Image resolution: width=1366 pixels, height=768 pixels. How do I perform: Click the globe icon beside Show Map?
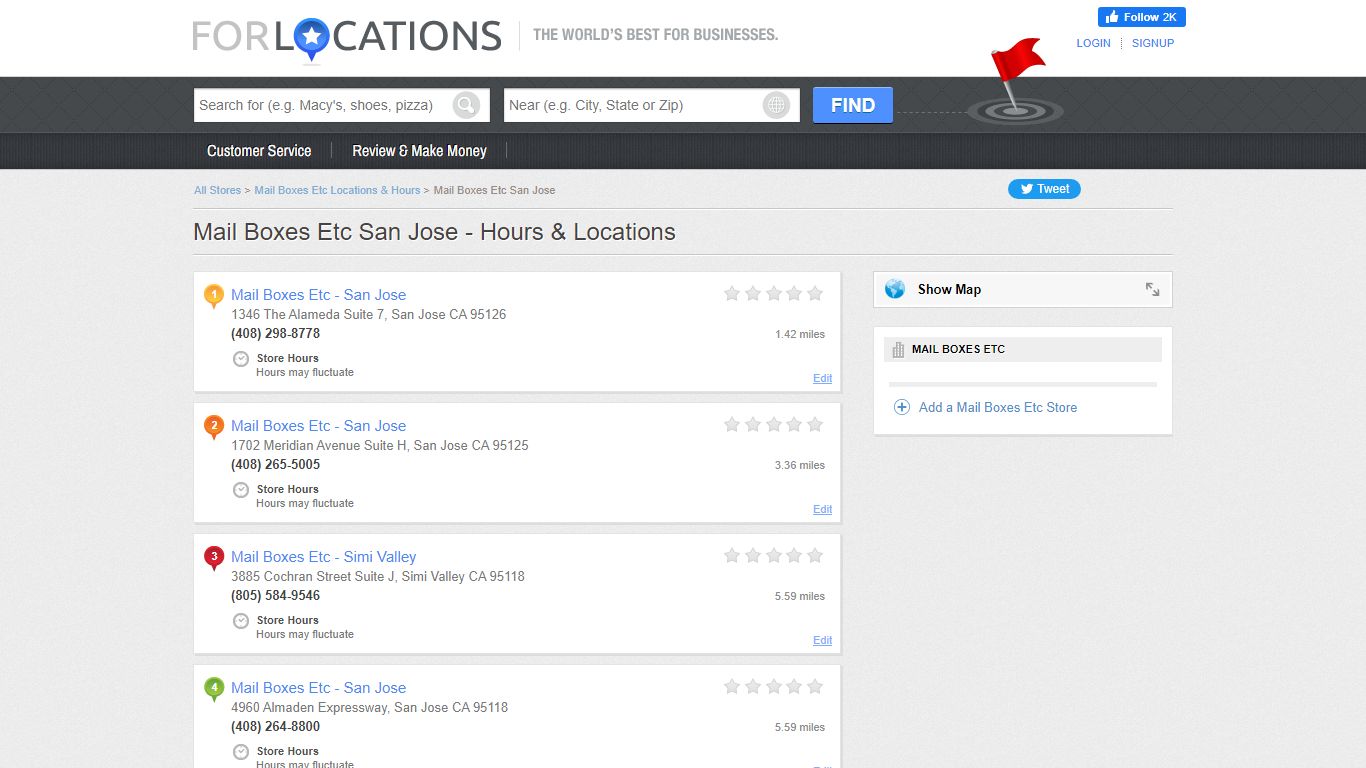895,289
